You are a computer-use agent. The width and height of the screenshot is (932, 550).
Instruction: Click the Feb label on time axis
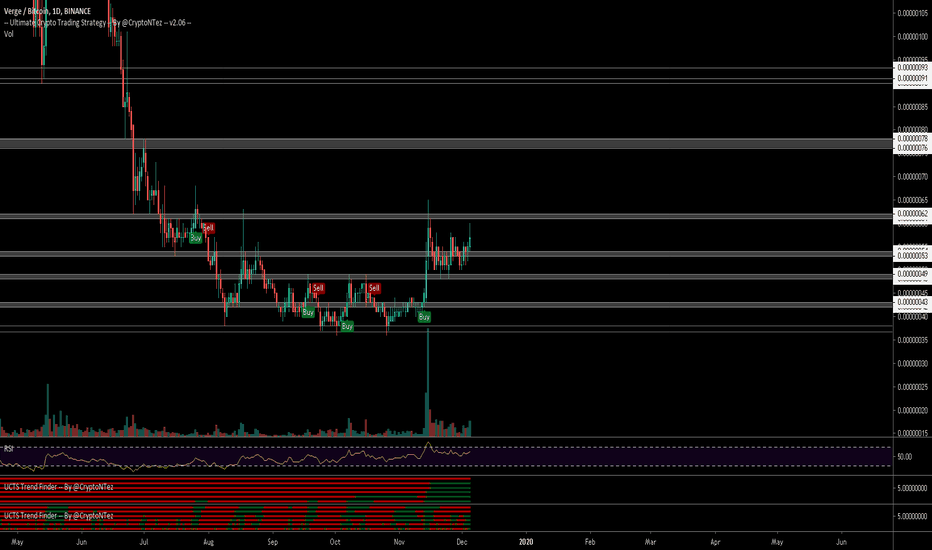590,542
